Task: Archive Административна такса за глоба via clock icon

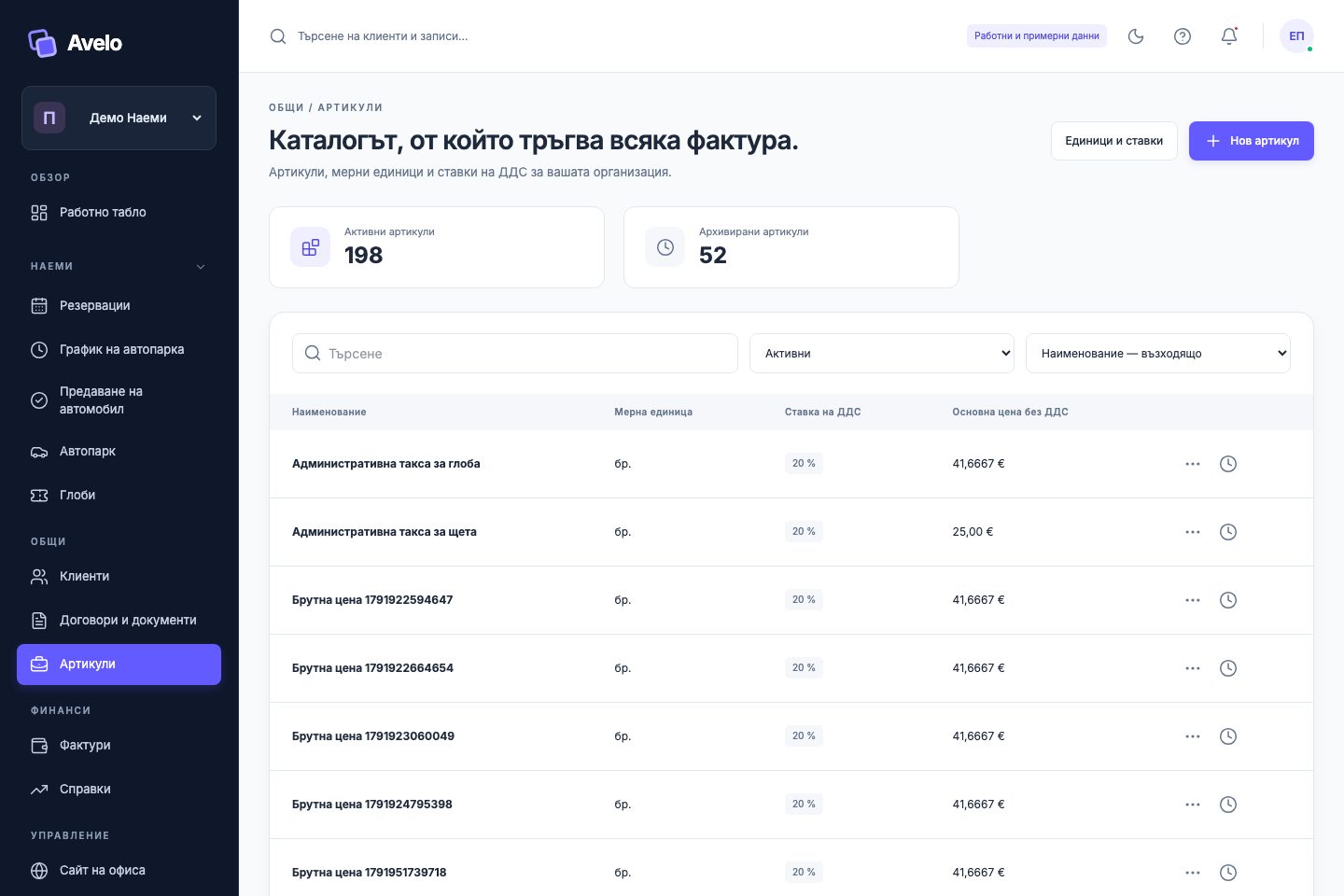Action: [1228, 464]
